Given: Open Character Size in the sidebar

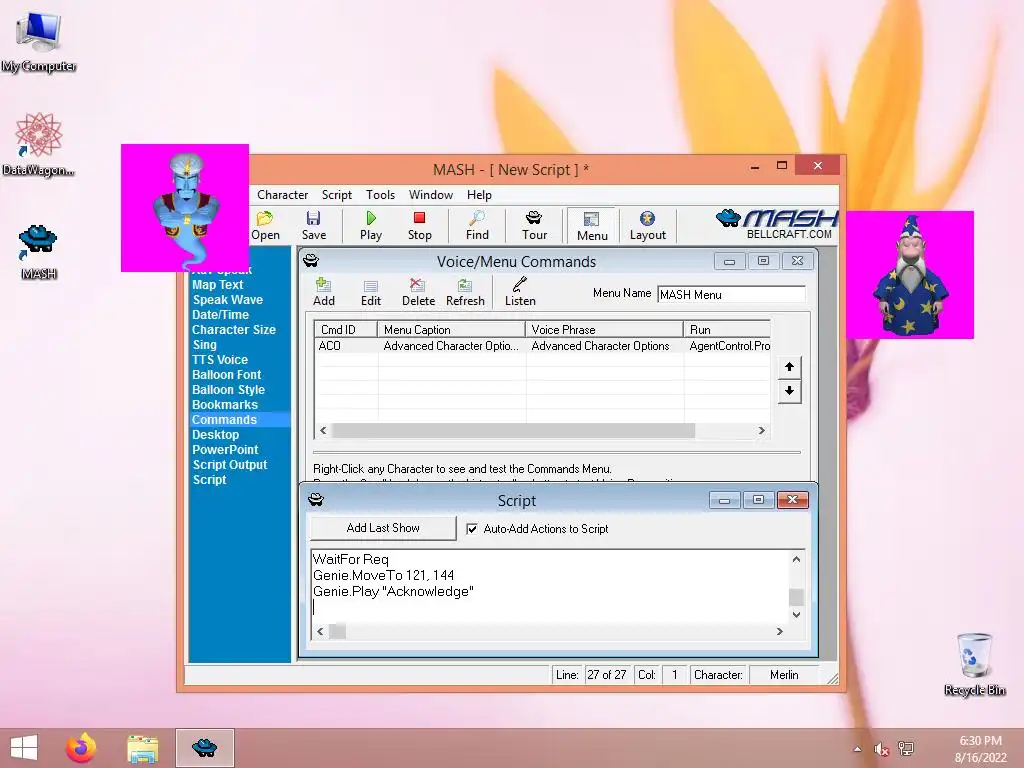Looking at the screenshot, I should coord(234,330).
